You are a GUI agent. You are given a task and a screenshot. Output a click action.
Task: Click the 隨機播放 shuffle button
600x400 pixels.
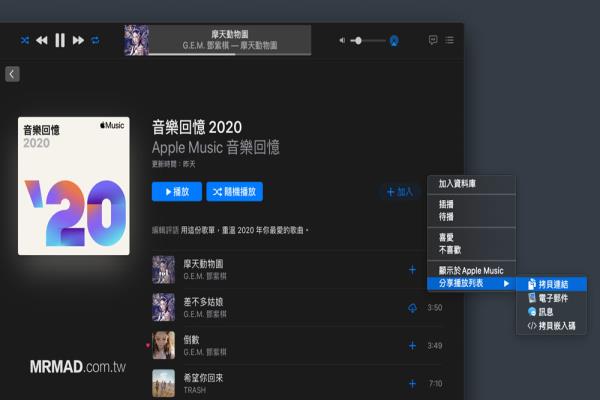click(235, 192)
